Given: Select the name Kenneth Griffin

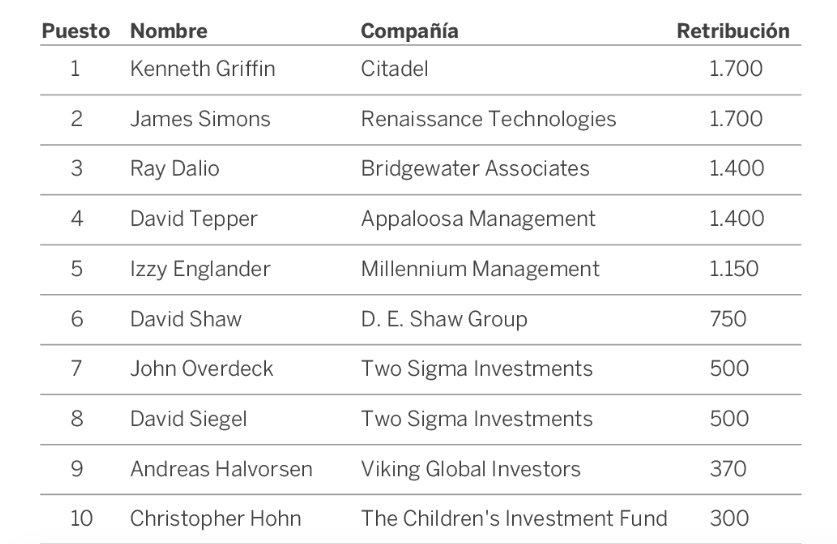Looking at the screenshot, I should click(202, 69).
